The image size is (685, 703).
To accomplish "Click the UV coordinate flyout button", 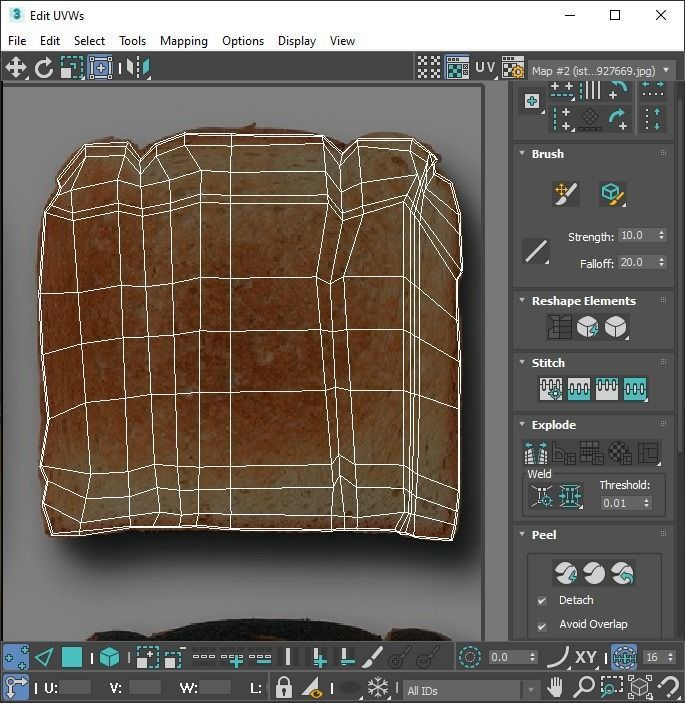I will pyautogui.click(x=485, y=68).
